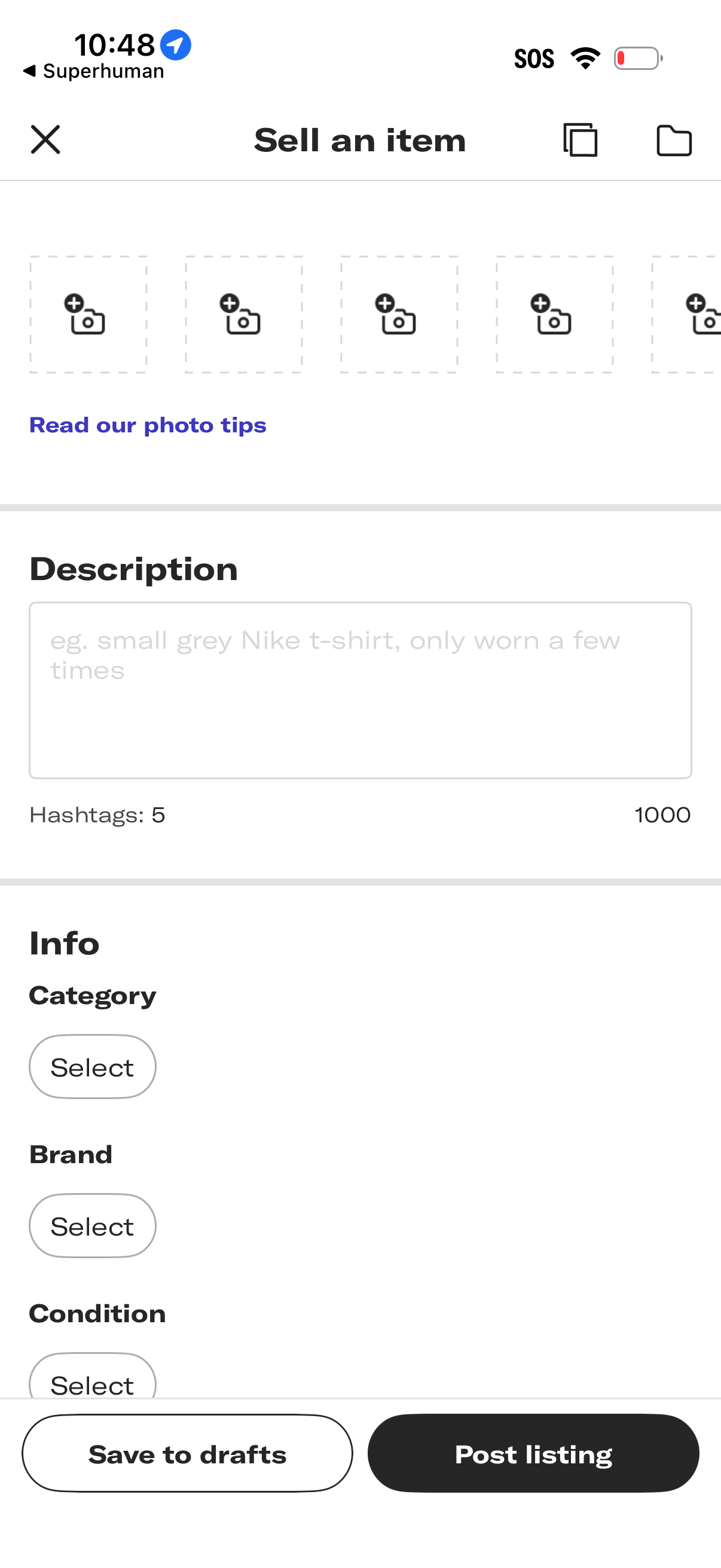Screen dimensions: 721x1568
Task: Open the Category selector
Action: pos(92,1066)
